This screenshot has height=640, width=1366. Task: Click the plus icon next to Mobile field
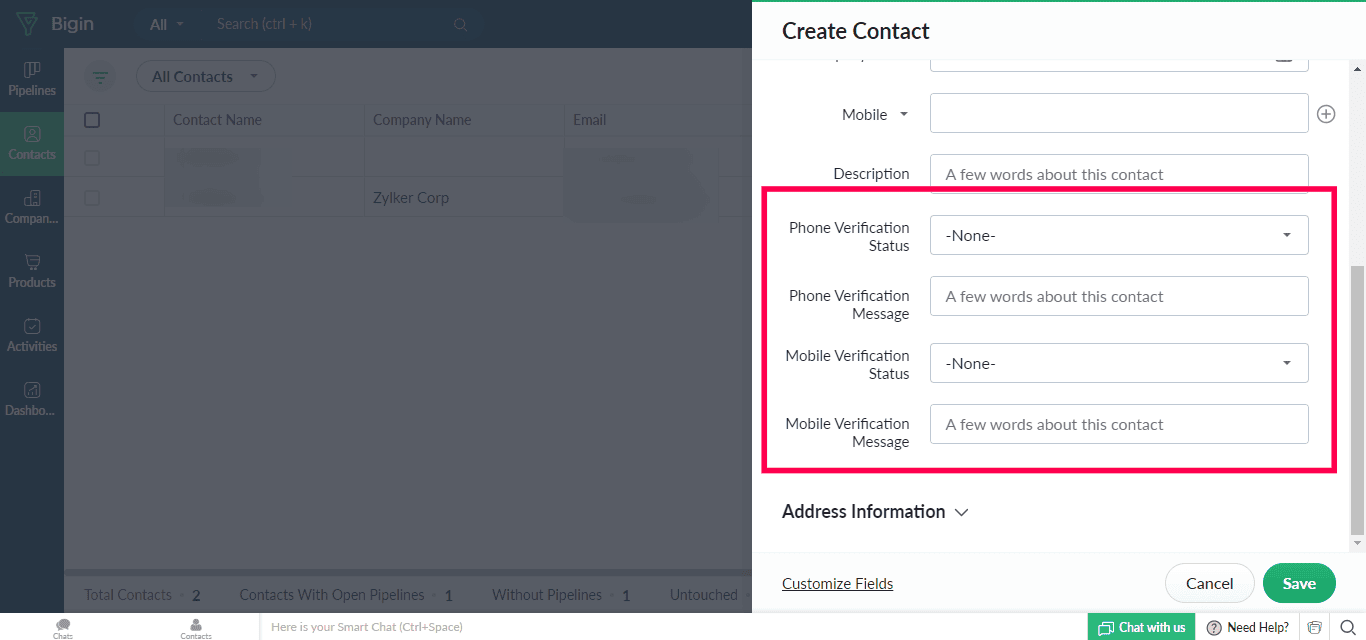pos(1326,114)
